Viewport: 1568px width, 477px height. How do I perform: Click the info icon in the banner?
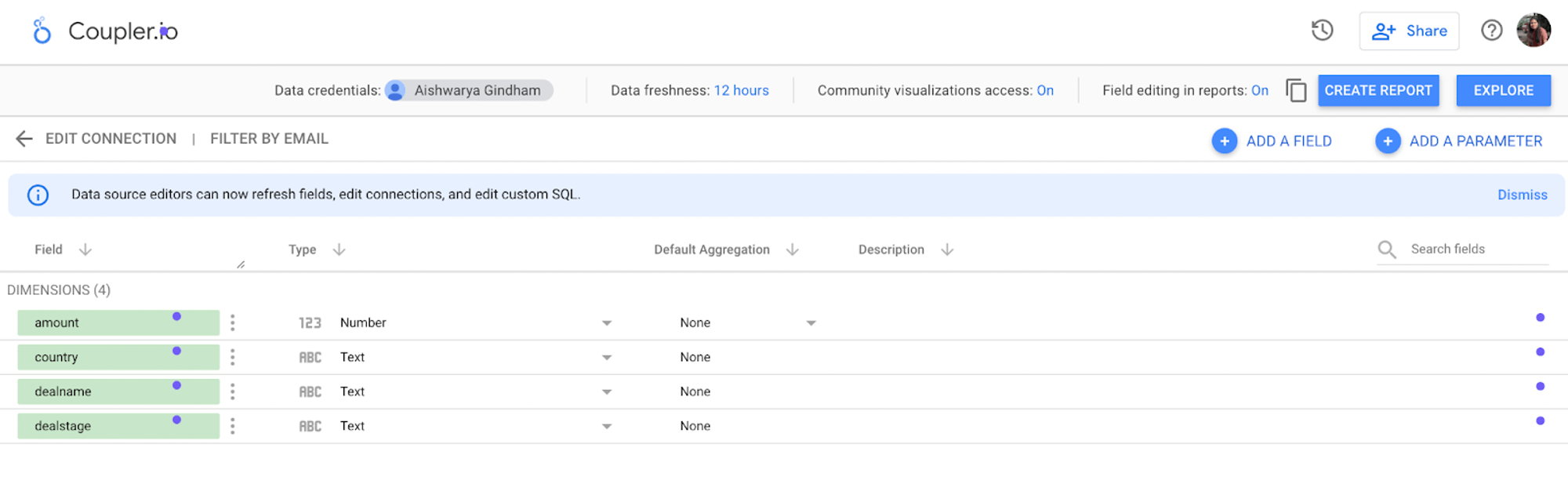pos(38,195)
